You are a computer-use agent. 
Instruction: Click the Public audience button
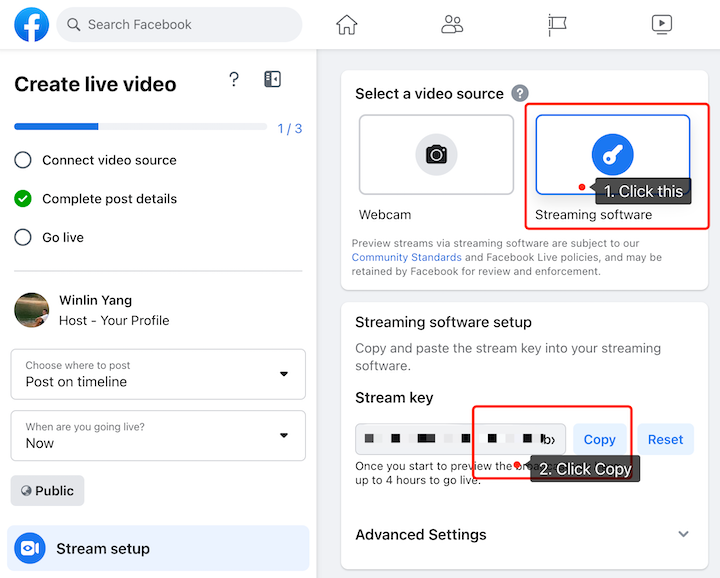pyautogui.click(x=47, y=491)
